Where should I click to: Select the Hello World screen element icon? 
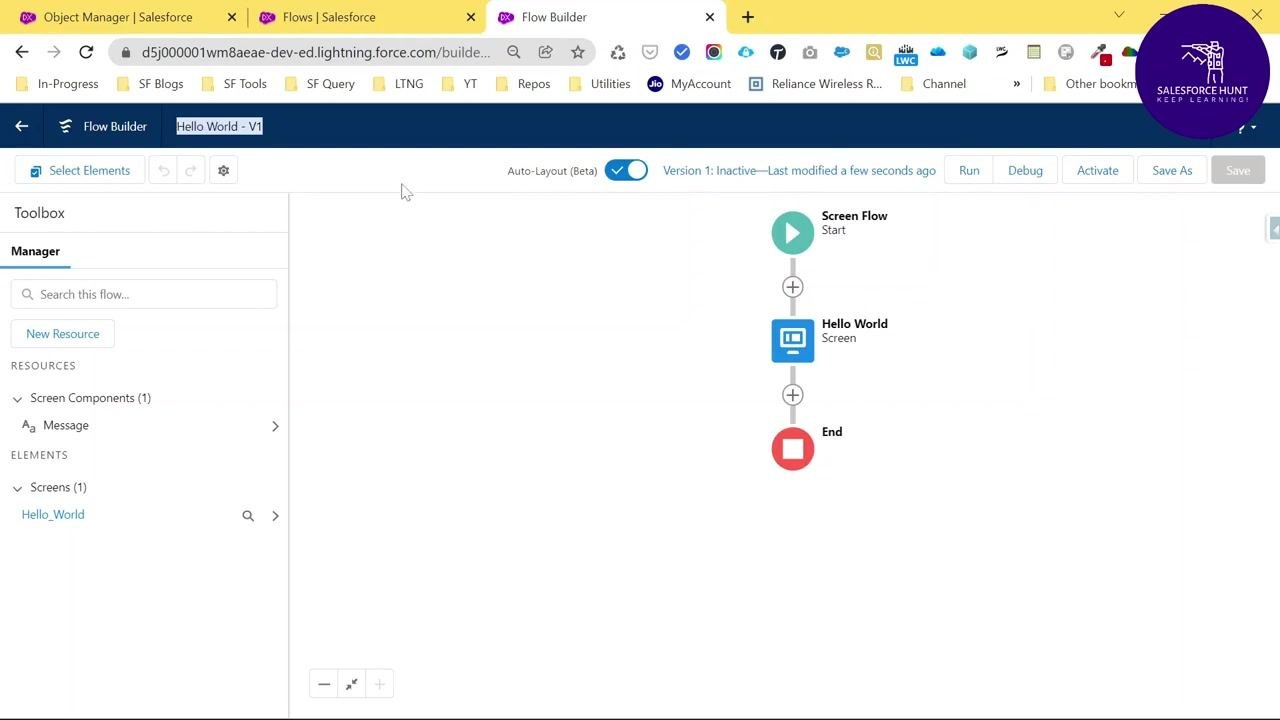pyautogui.click(x=793, y=341)
